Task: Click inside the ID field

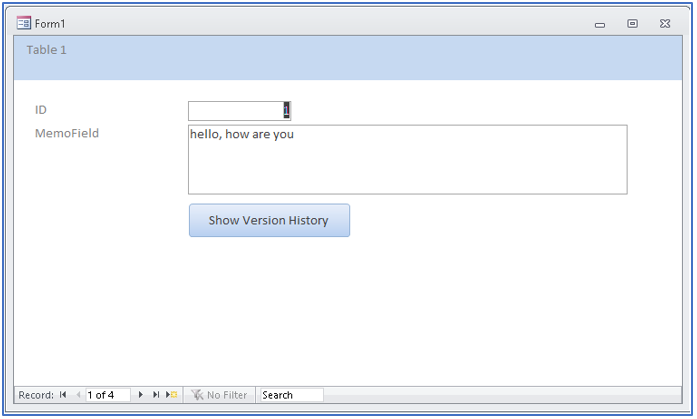Action: click(239, 111)
